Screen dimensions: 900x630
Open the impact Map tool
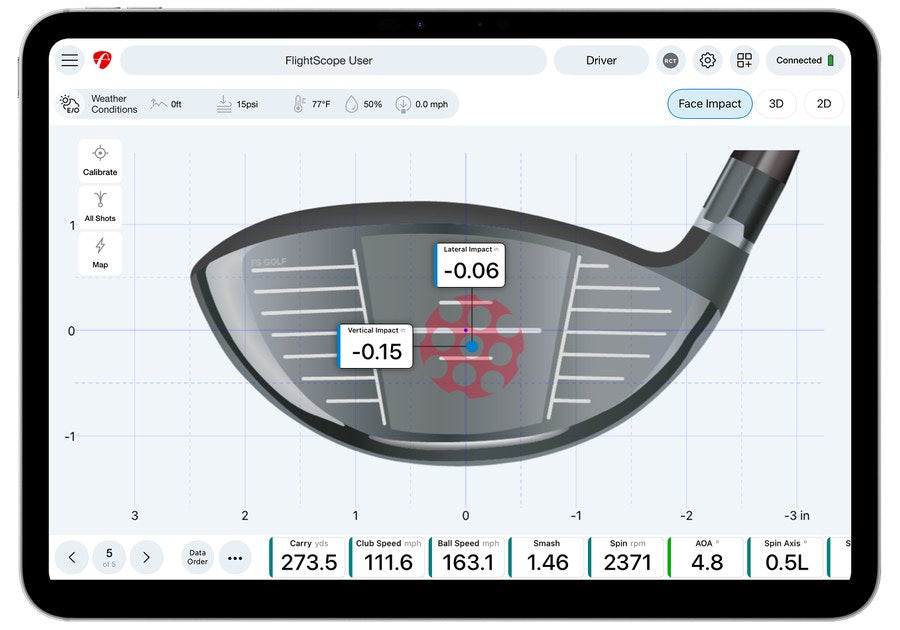[100, 253]
